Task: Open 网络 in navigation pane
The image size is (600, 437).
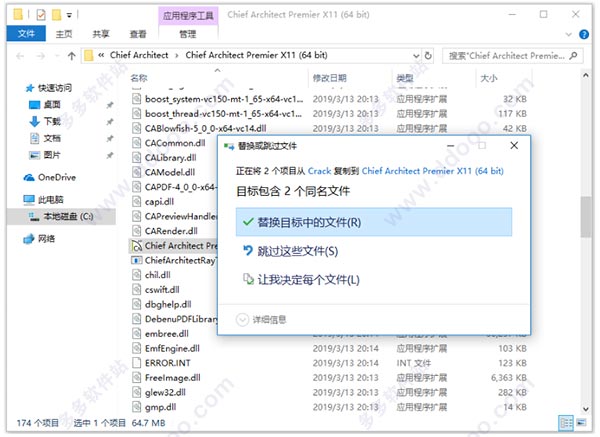Action: (x=39, y=239)
